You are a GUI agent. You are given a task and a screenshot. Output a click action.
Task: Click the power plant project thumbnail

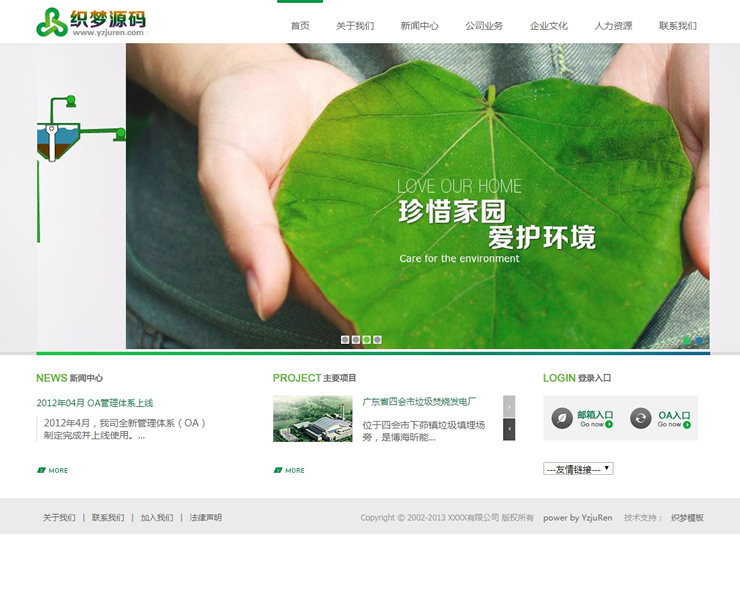pyautogui.click(x=312, y=418)
